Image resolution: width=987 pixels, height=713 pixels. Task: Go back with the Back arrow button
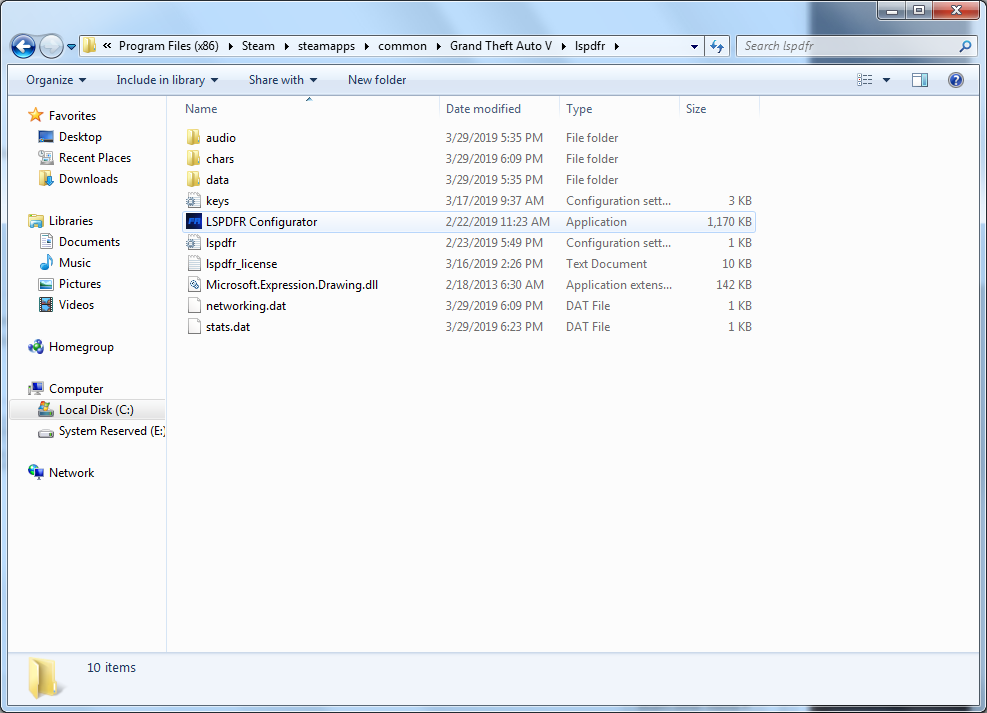(x=23, y=46)
